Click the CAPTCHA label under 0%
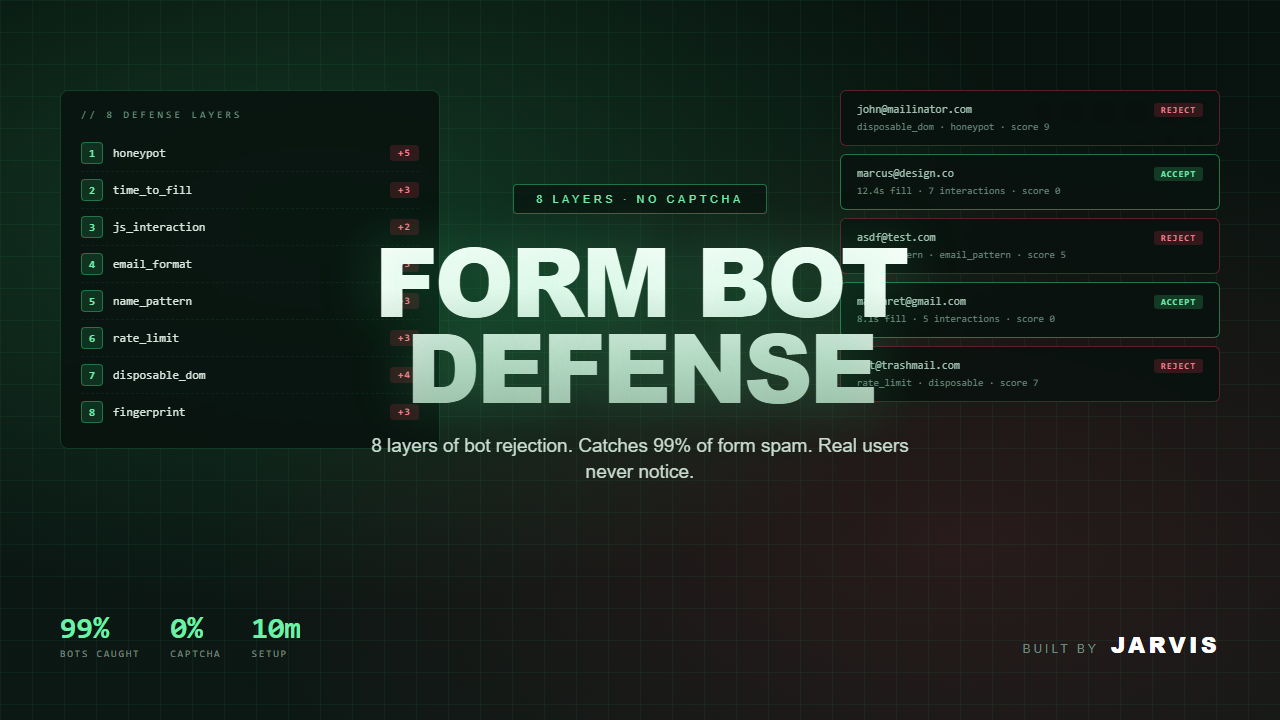Viewport: 1280px width, 720px height. coord(195,654)
